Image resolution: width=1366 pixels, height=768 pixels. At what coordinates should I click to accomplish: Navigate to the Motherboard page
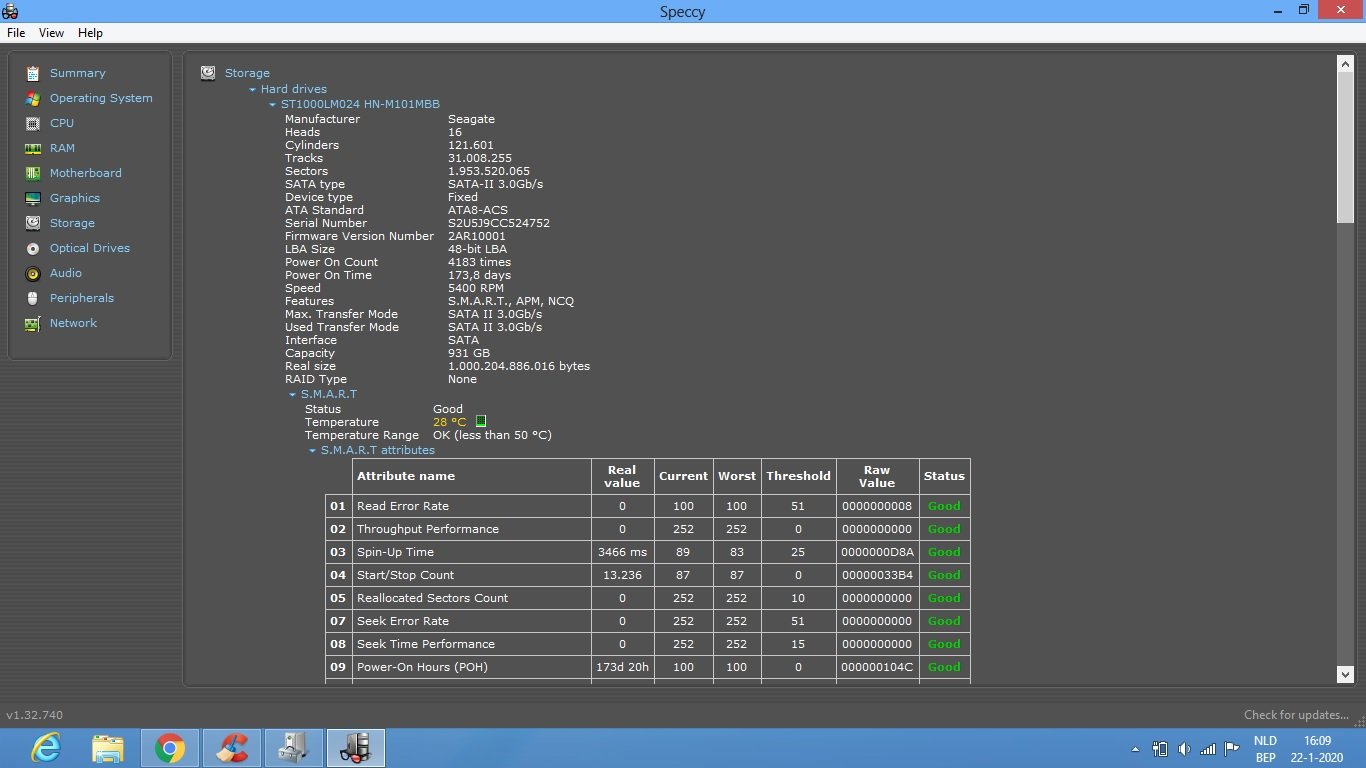coord(85,173)
